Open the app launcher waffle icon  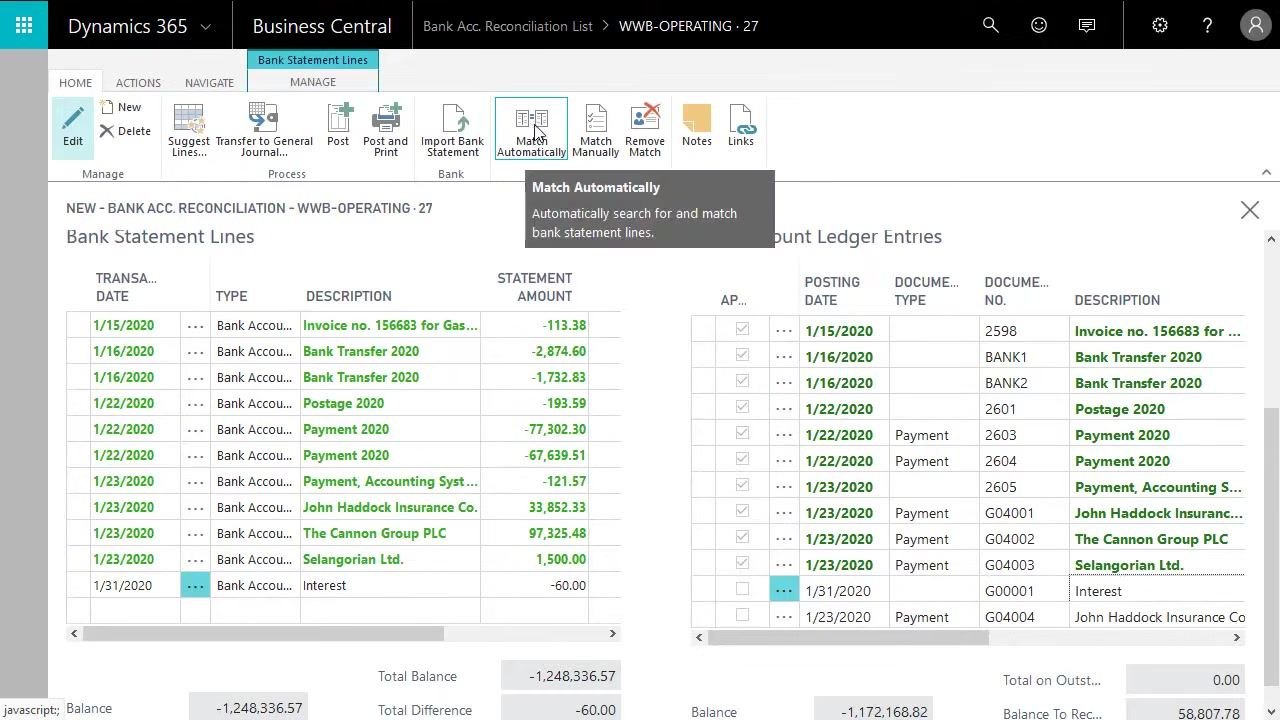click(24, 25)
